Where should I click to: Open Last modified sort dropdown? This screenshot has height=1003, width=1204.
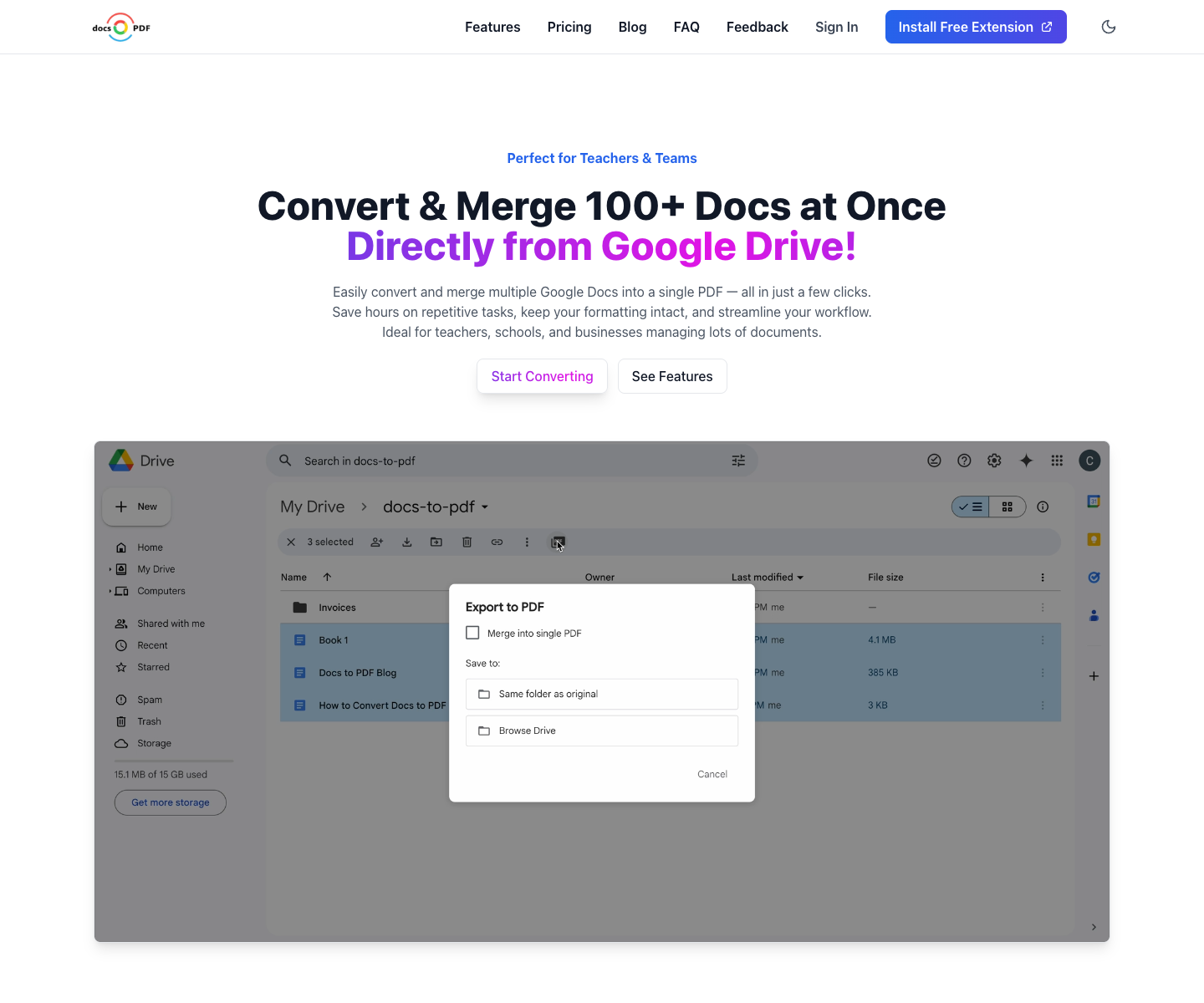pyautogui.click(x=767, y=577)
